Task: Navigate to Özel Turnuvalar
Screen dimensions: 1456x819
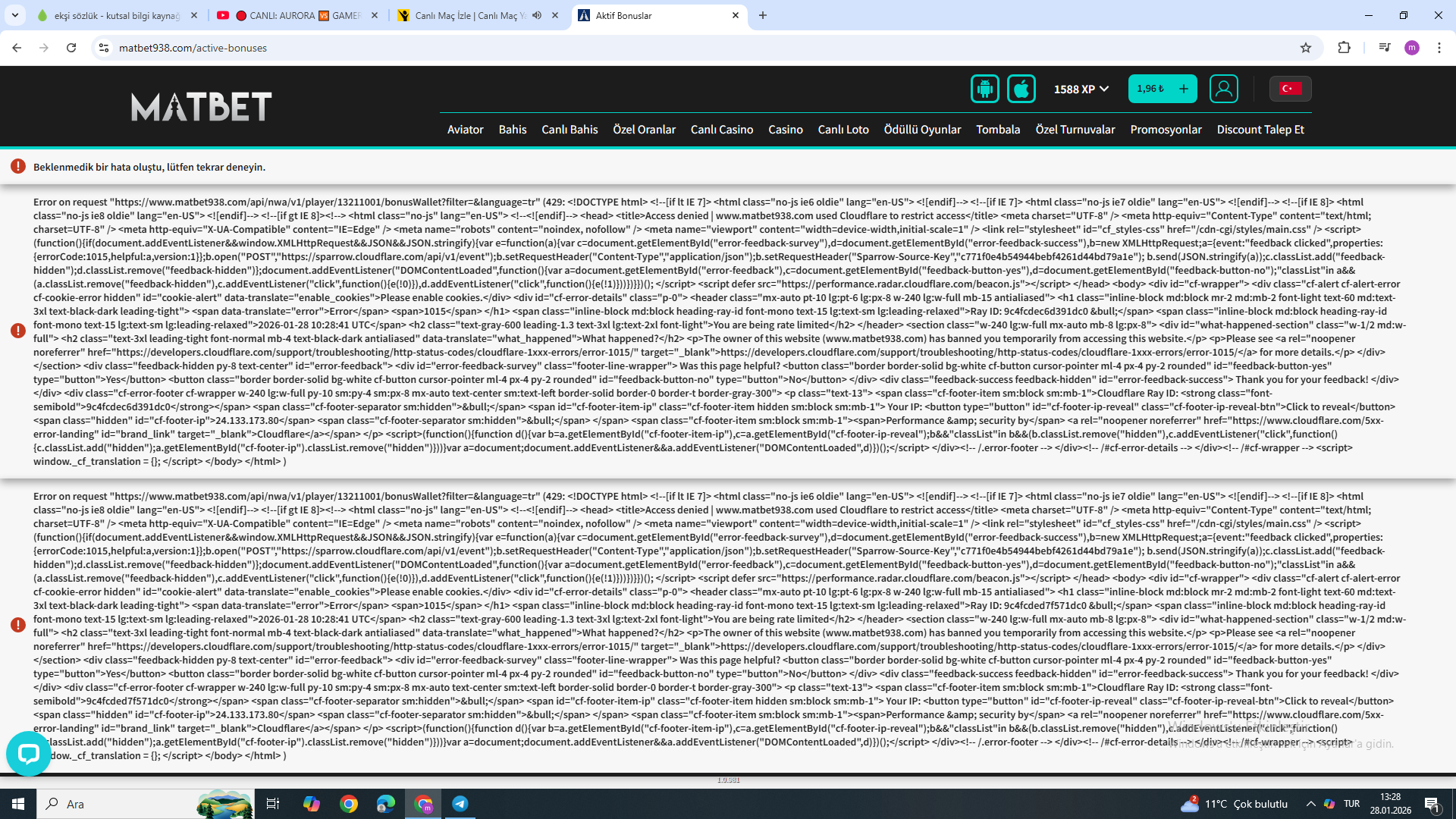Action: click(x=1075, y=130)
